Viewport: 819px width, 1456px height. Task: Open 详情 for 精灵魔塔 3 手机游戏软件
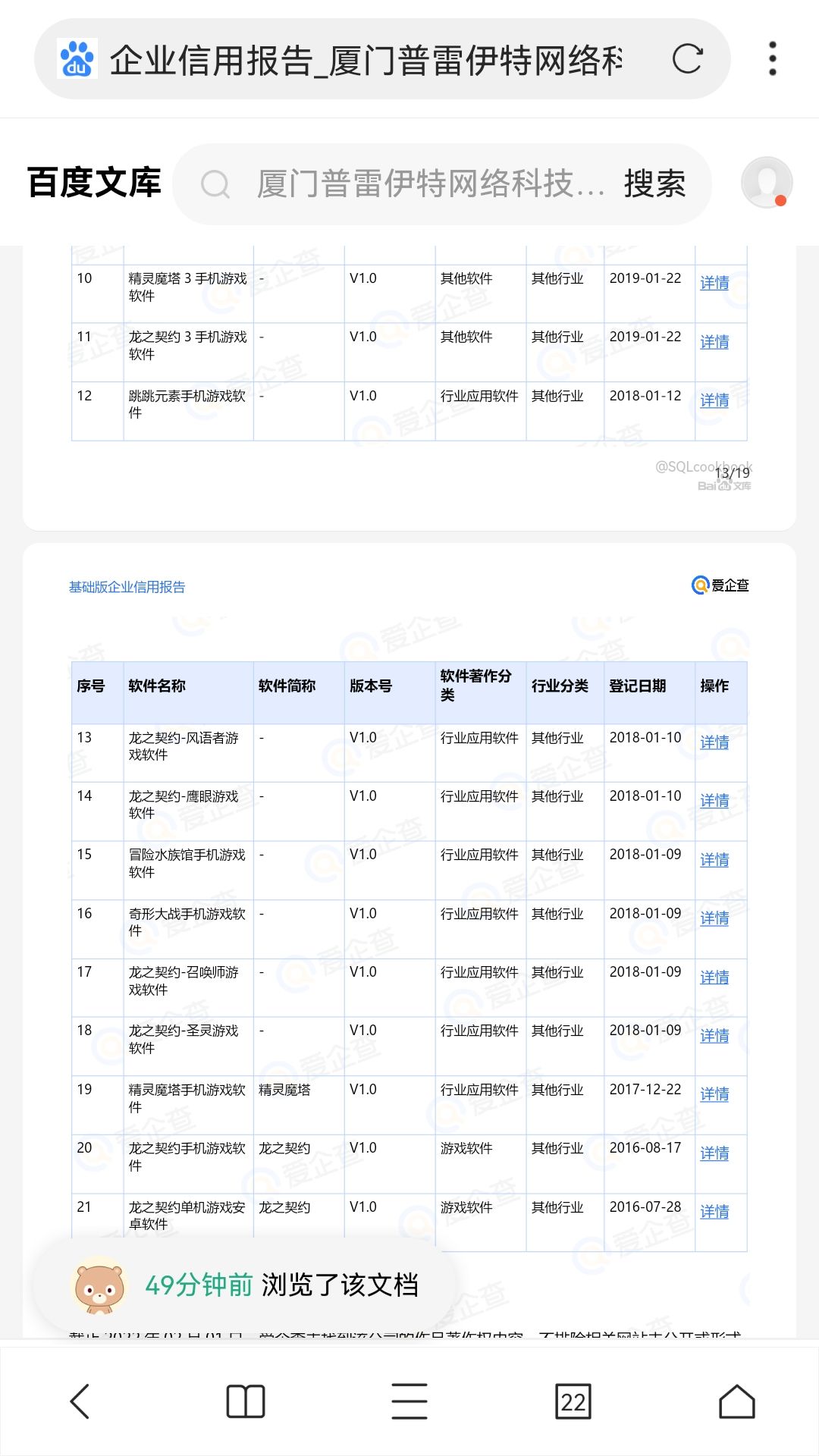click(714, 284)
